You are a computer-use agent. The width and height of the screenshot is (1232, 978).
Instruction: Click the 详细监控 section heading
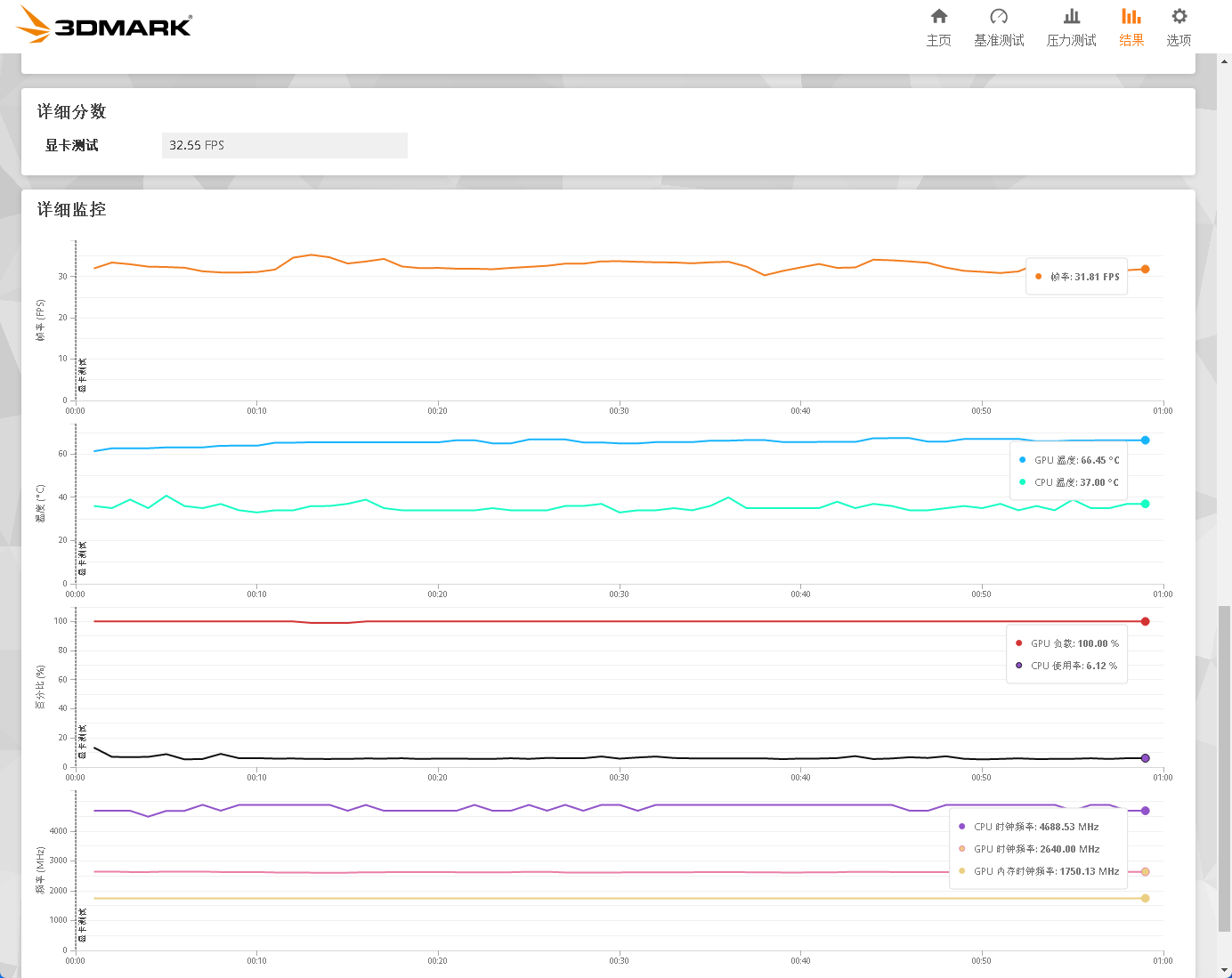[x=71, y=209]
